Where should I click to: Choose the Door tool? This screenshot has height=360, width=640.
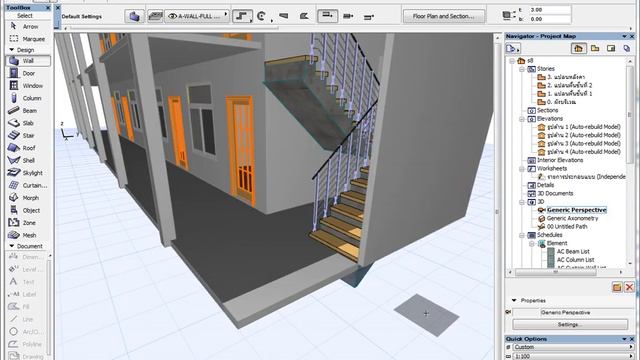pyautogui.click(x=28, y=73)
